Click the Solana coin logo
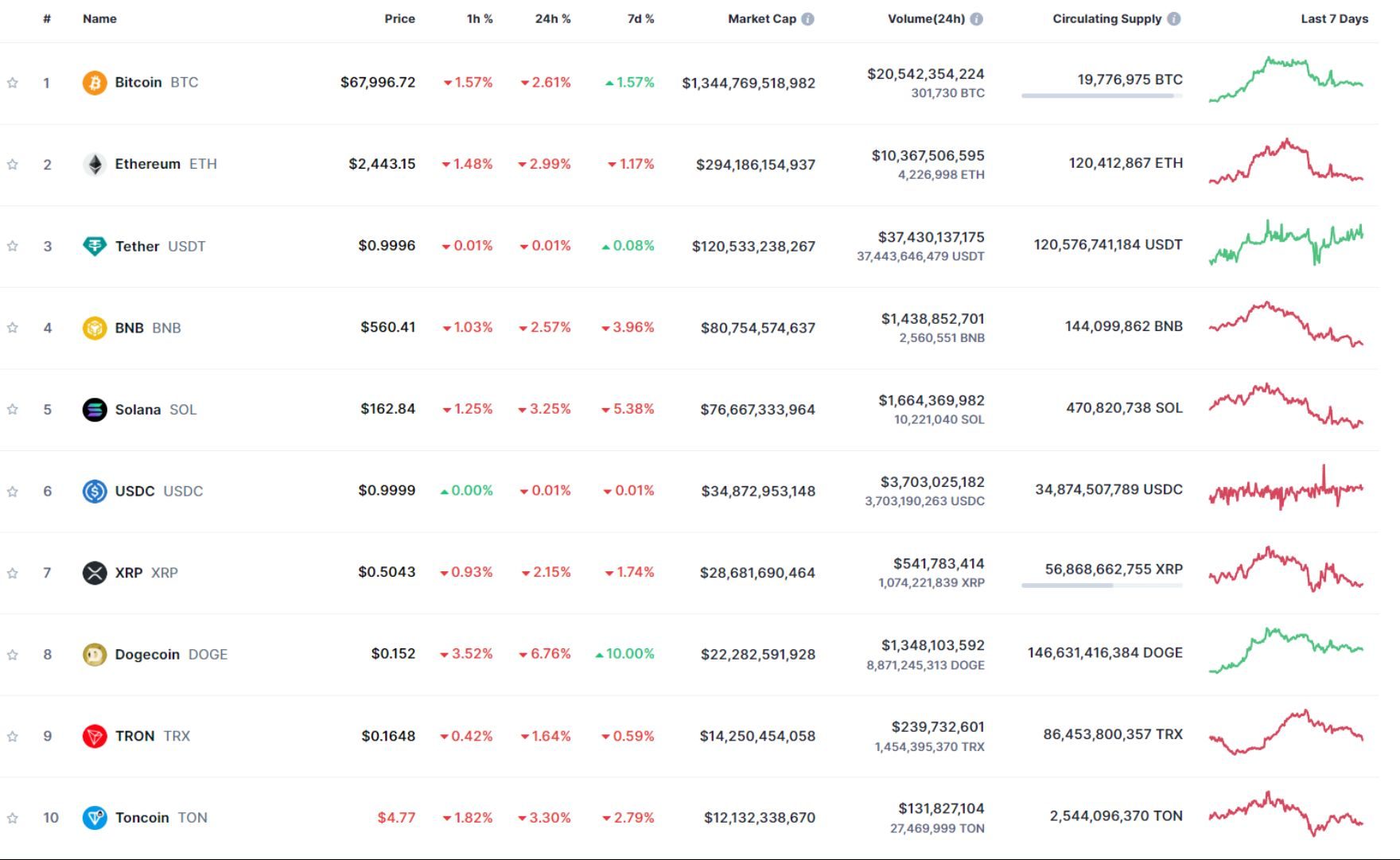 94,409
